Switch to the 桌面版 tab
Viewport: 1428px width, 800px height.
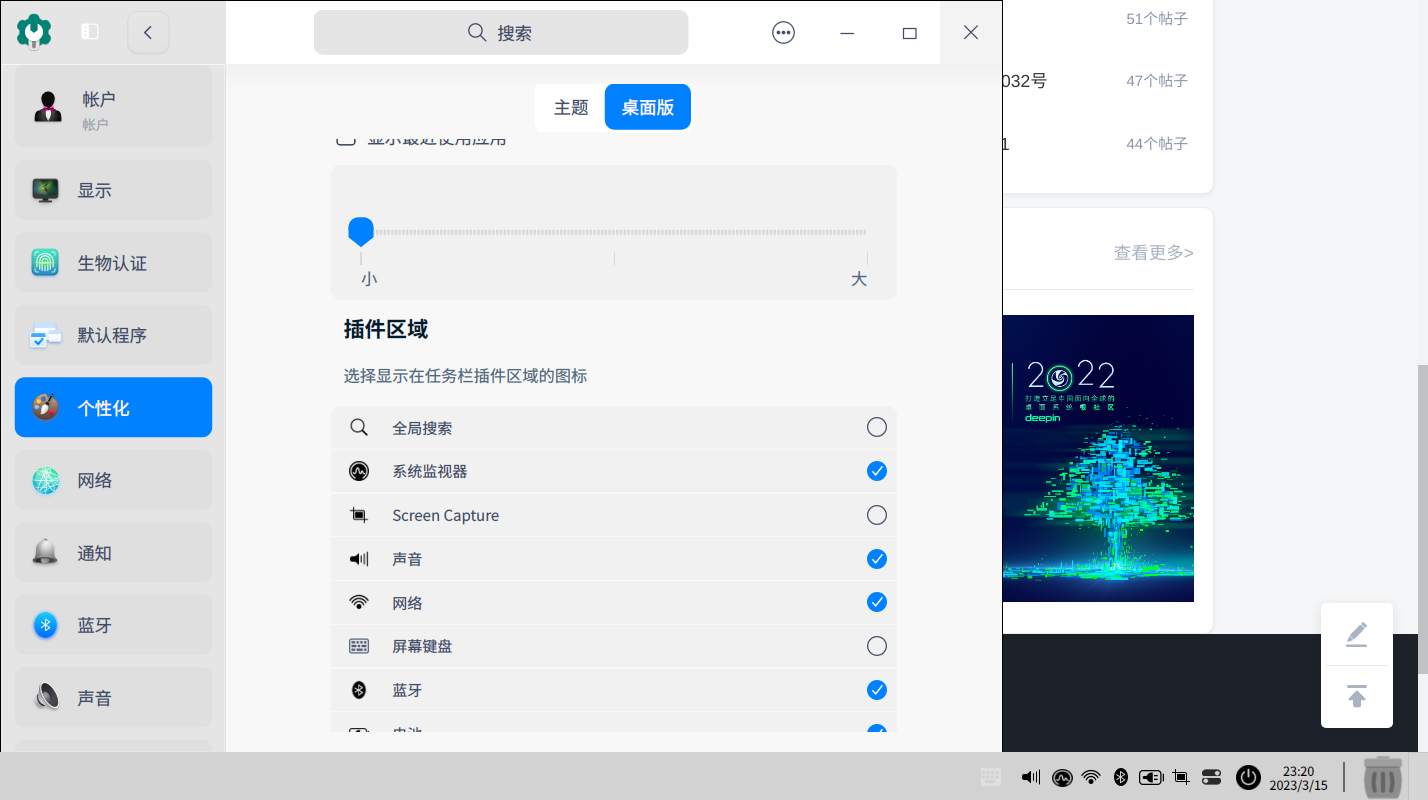648,108
